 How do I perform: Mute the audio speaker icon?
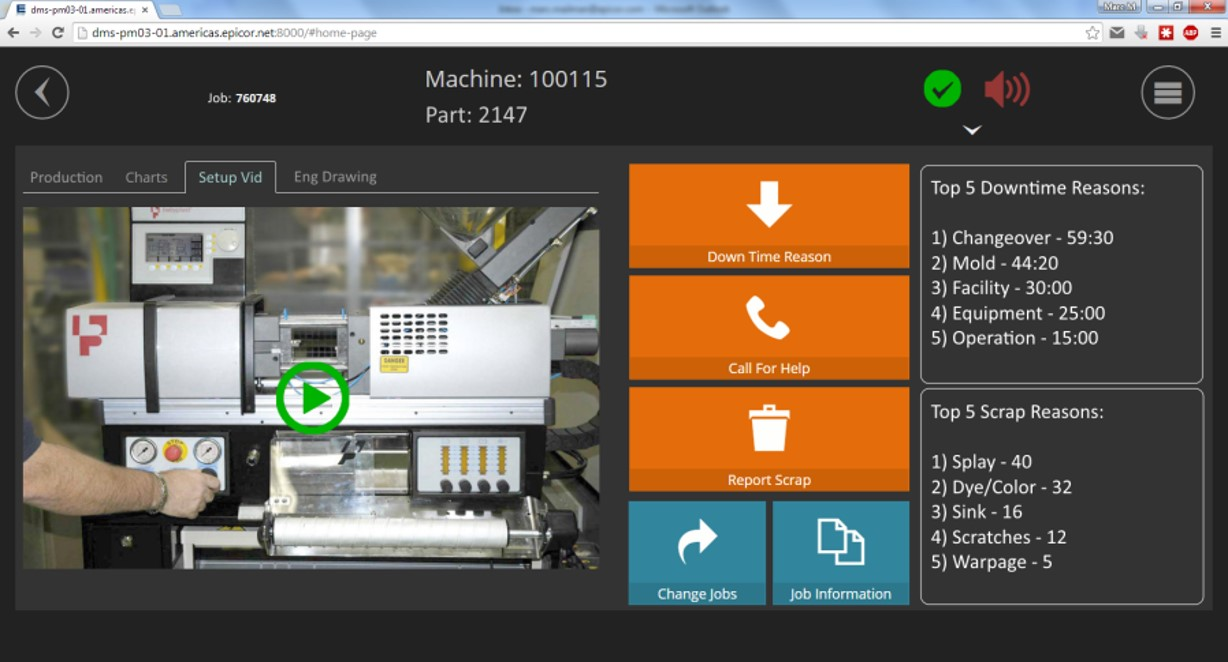(x=1004, y=89)
